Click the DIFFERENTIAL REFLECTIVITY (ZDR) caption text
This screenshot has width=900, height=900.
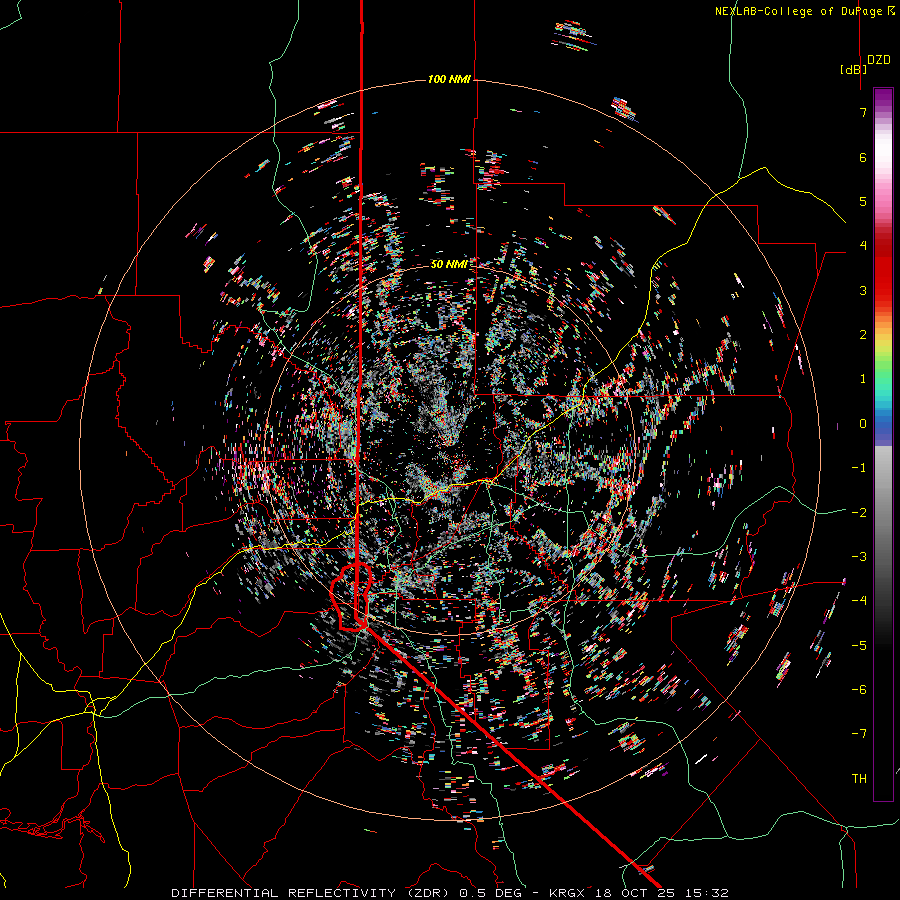pyautogui.click(x=312, y=893)
